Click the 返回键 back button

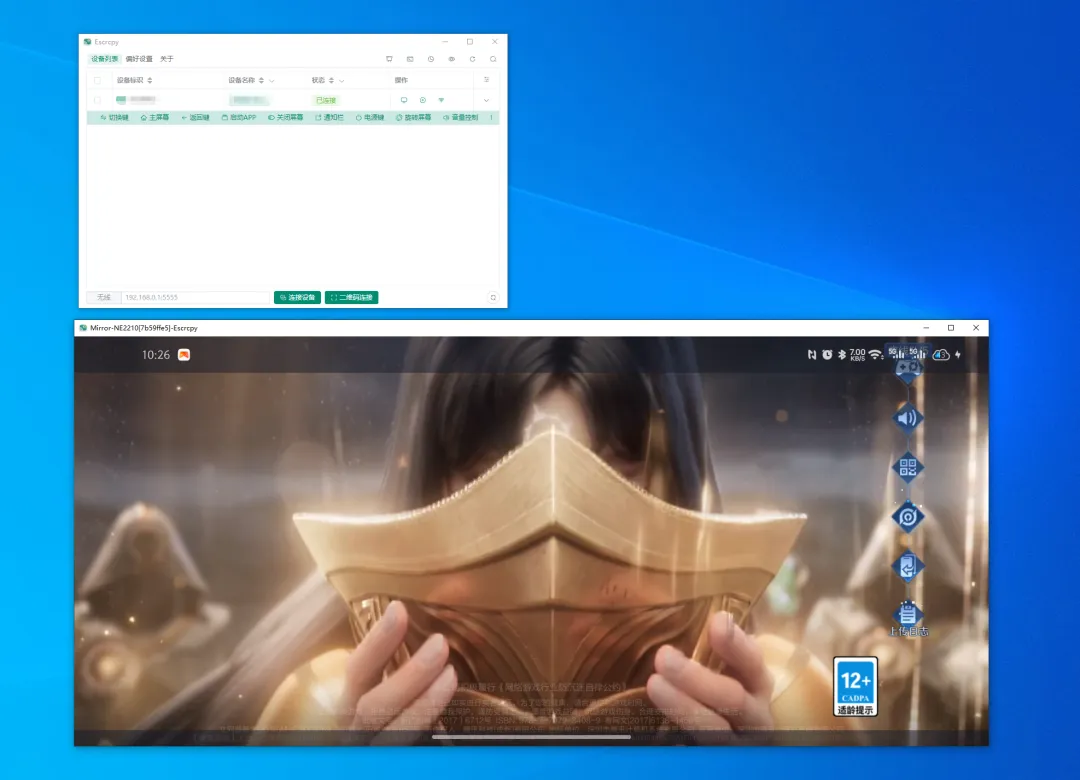coord(195,118)
